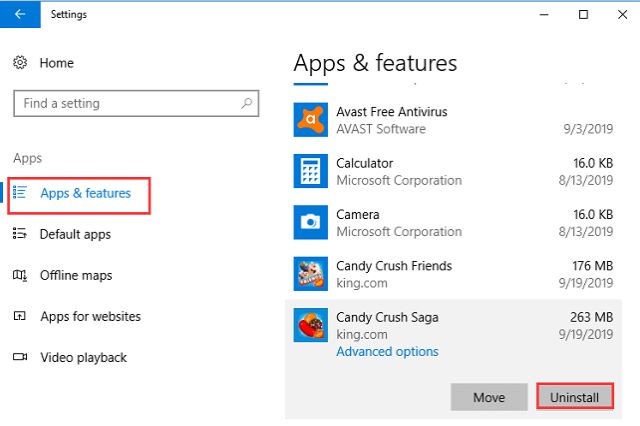
Task: Open the Apps for websites section
Action: pyautogui.click(x=90, y=316)
